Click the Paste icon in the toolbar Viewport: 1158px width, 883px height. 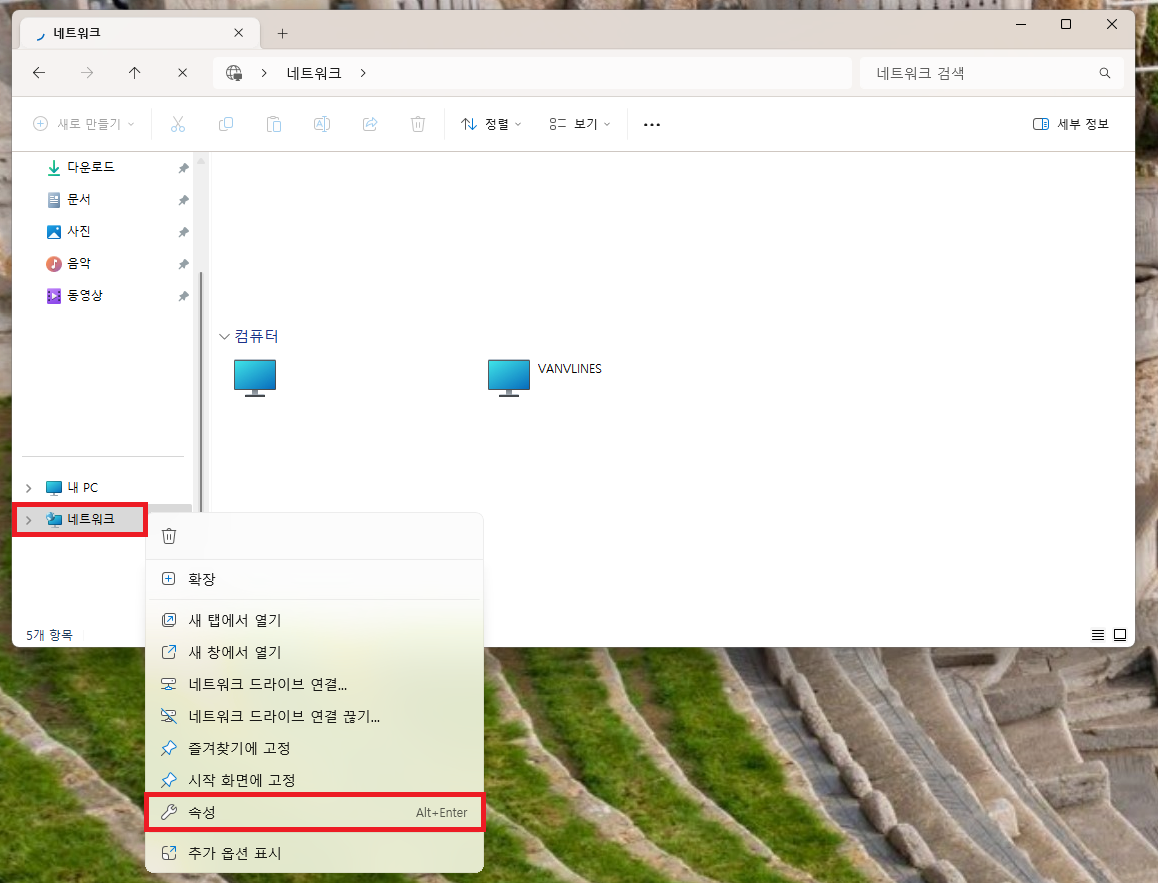point(273,123)
